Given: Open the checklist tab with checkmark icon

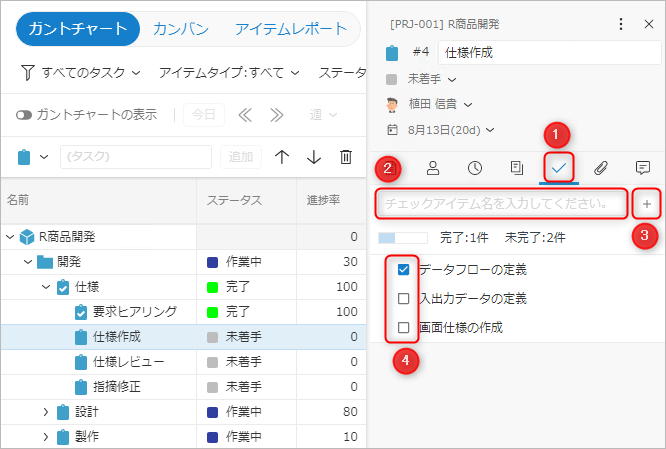Looking at the screenshot, I should tap(558, 167).
